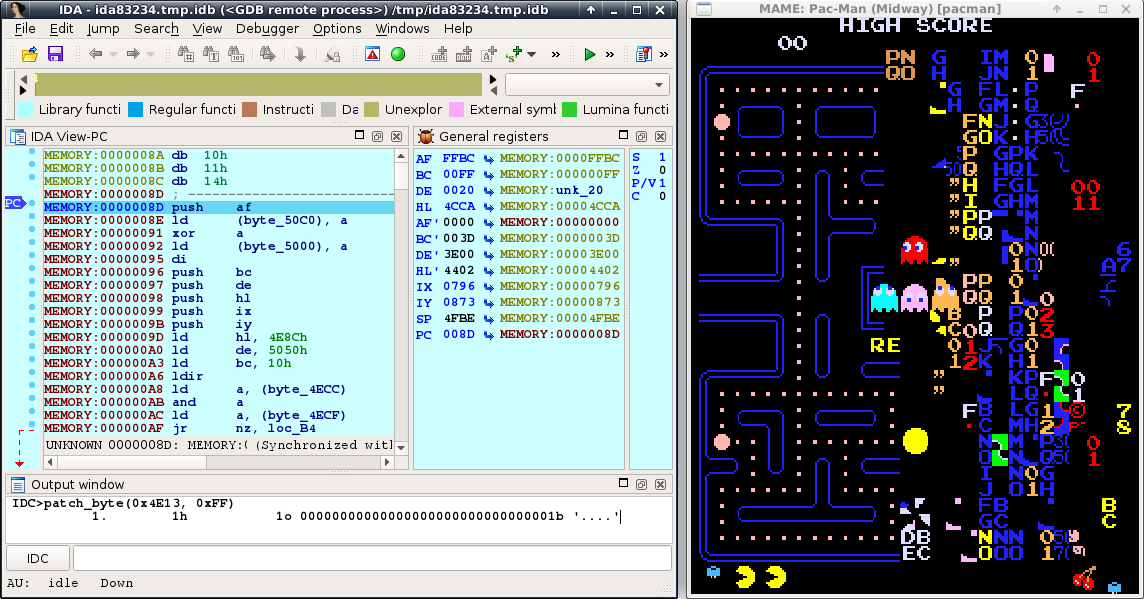Image resolution: width=1144 pixels, height=599 pixels.
Task: Follow the HL register link MEMORY:00004CCA
Action: [560, 206]
